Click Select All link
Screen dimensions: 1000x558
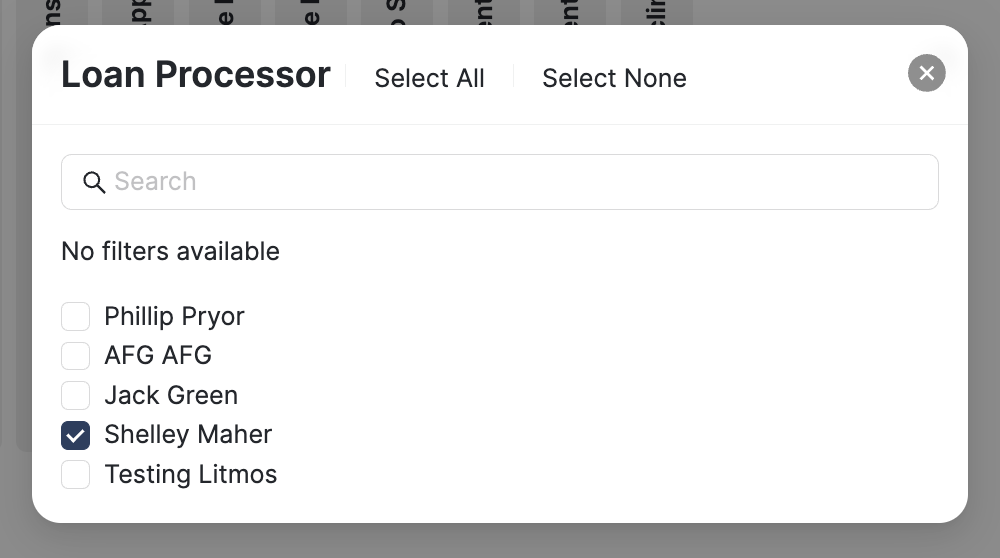point(429,78)
